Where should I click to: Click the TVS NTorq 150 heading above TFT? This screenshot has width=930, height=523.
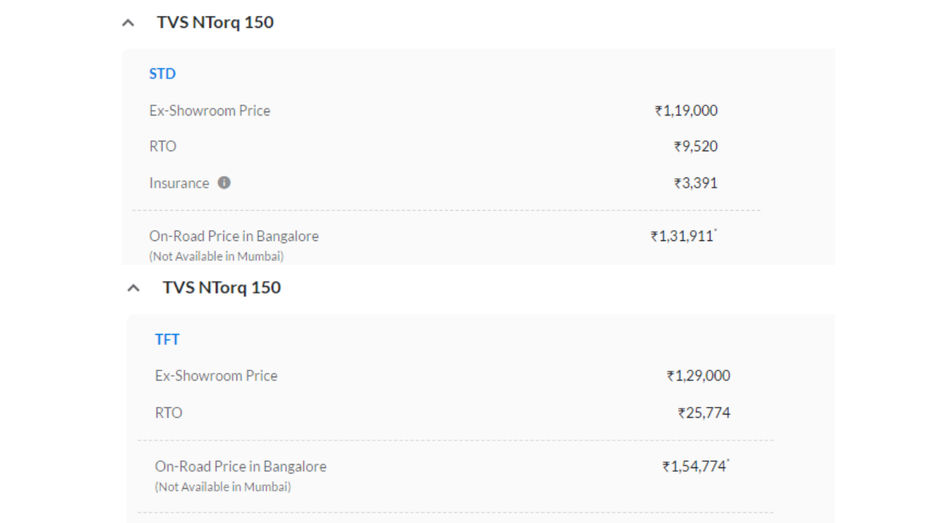coord(222,288)
